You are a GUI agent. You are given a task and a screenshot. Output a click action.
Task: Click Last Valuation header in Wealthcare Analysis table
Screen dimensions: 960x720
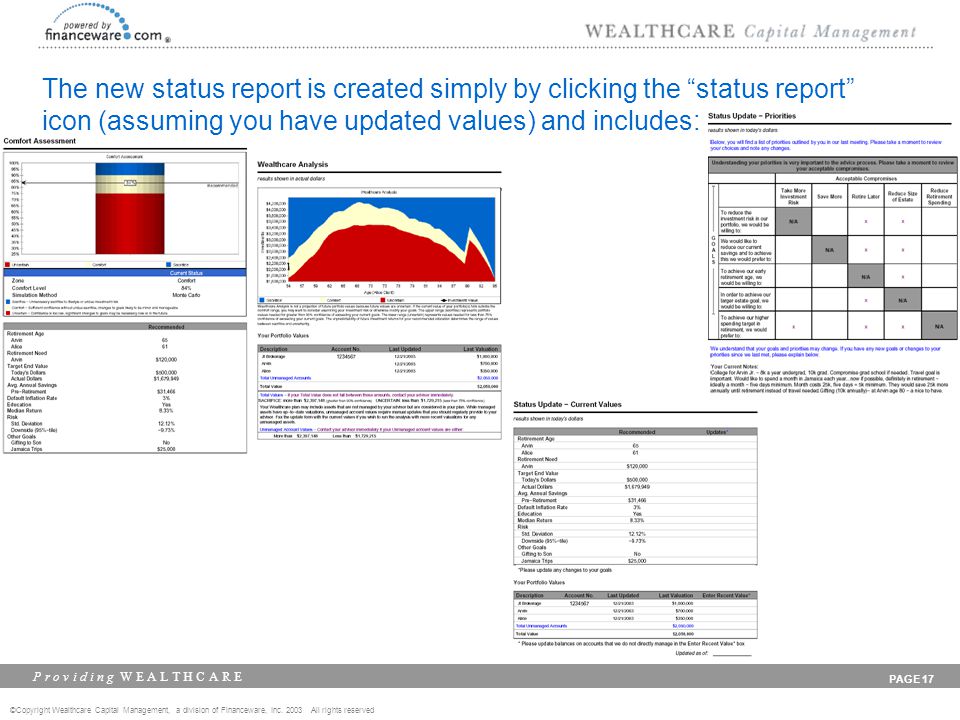(481, 349)
